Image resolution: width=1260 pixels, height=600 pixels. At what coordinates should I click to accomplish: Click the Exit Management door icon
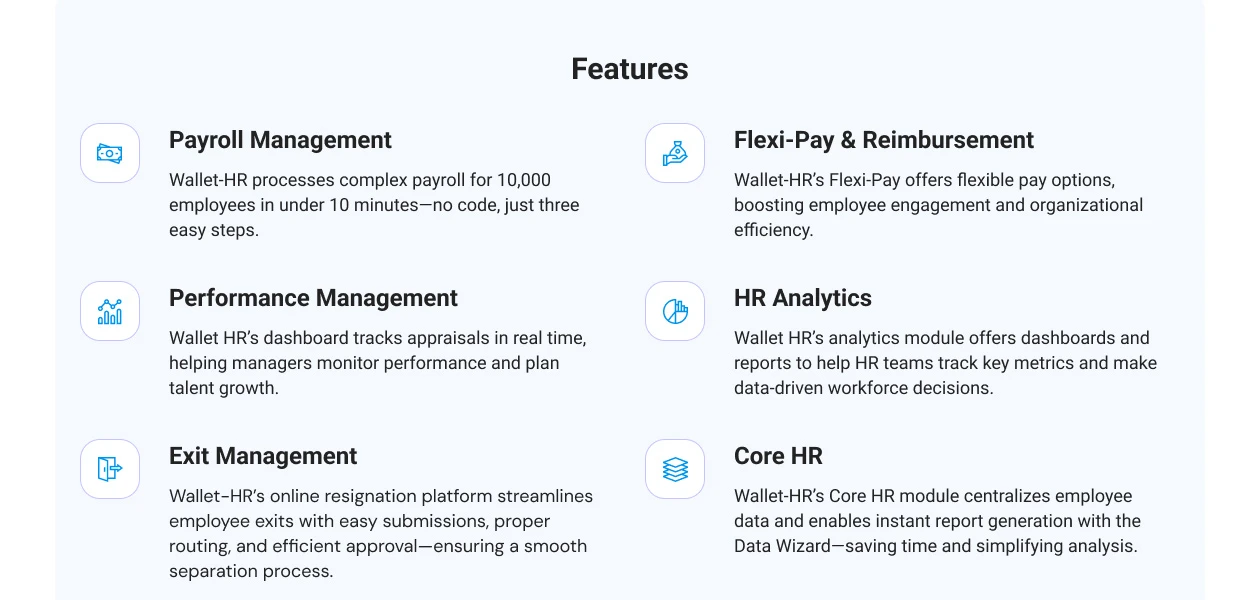(x=110, y=469)
